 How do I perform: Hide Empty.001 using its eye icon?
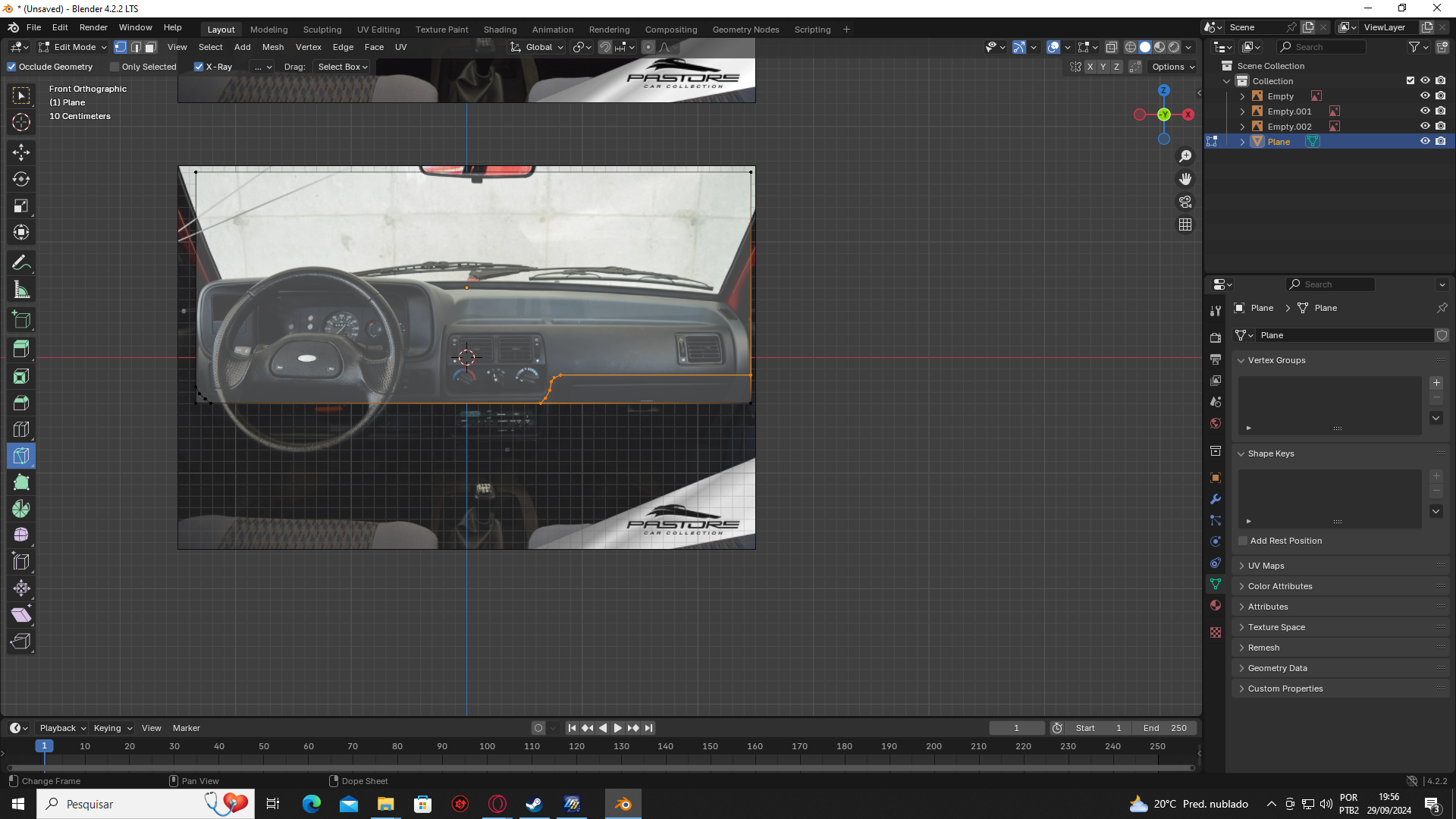1425,111
